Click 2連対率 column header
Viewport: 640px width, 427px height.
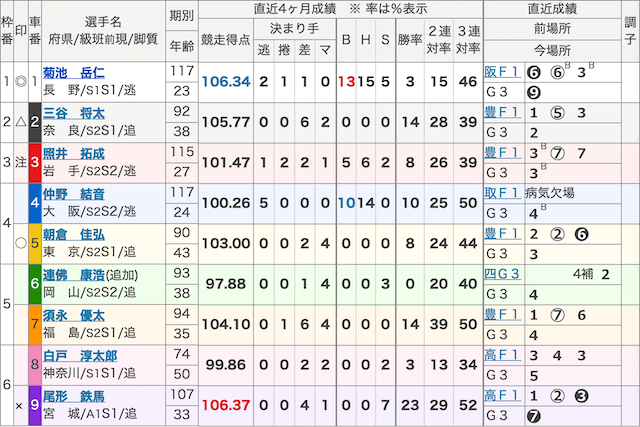(439, 40)
